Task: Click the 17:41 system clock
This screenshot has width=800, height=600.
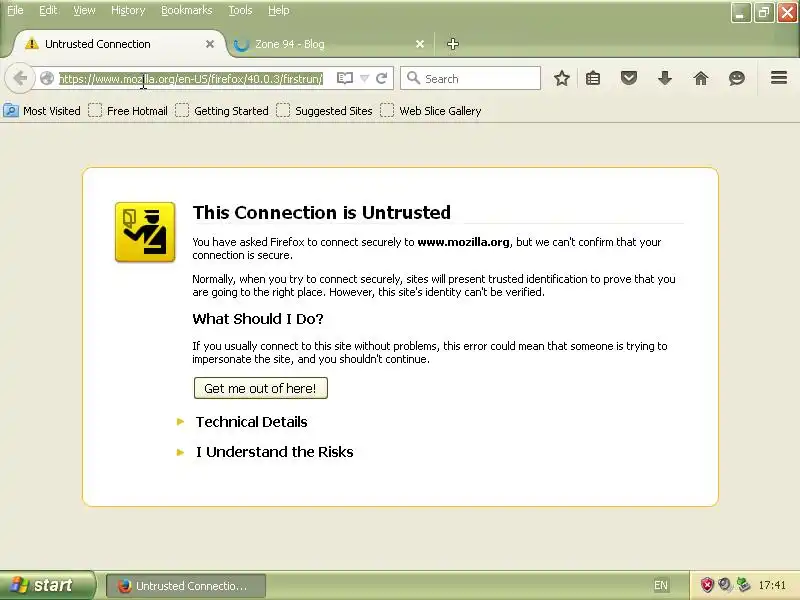Action: point(772,585)
